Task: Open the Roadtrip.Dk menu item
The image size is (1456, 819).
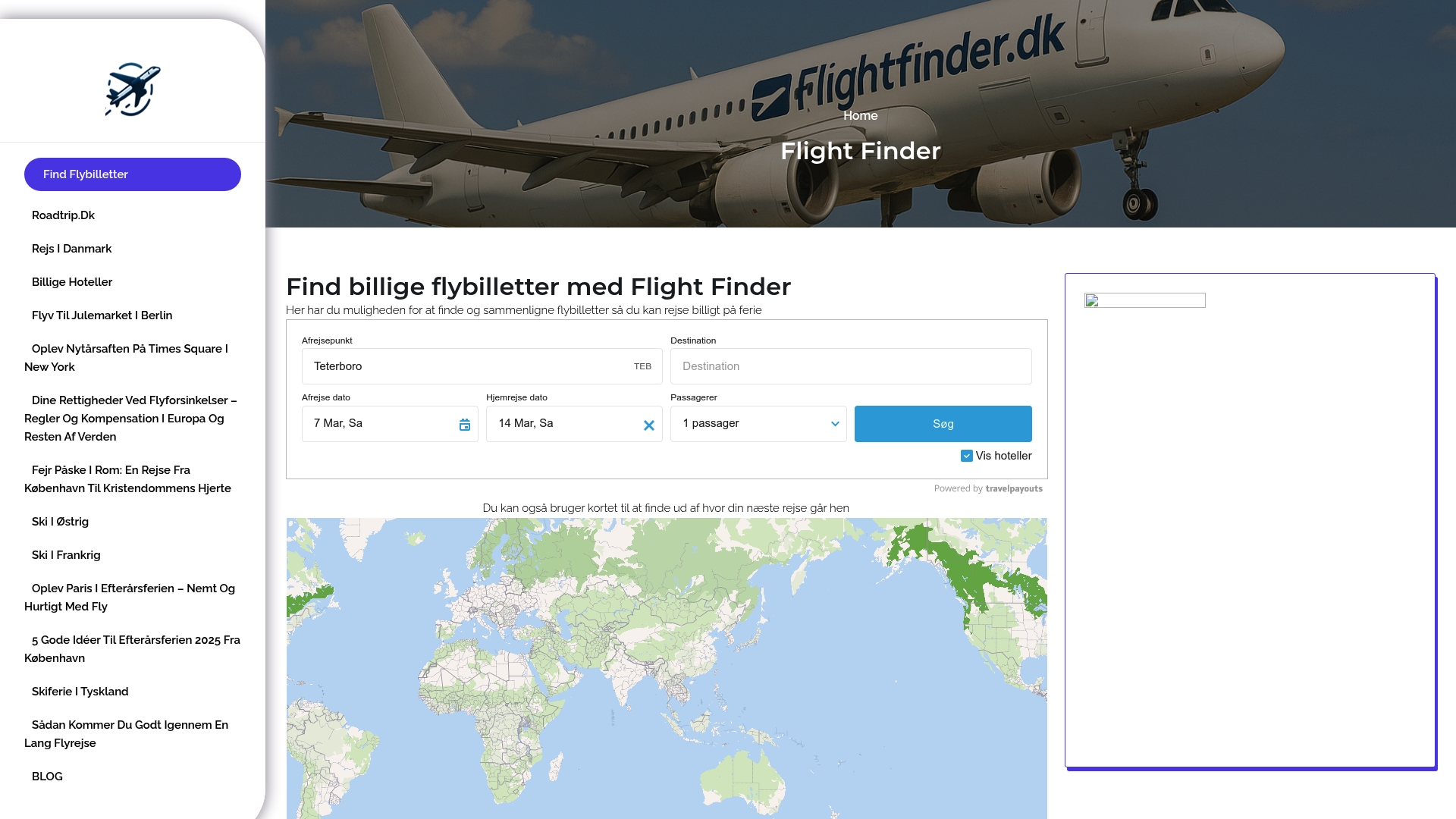Action: pos(63,215)
